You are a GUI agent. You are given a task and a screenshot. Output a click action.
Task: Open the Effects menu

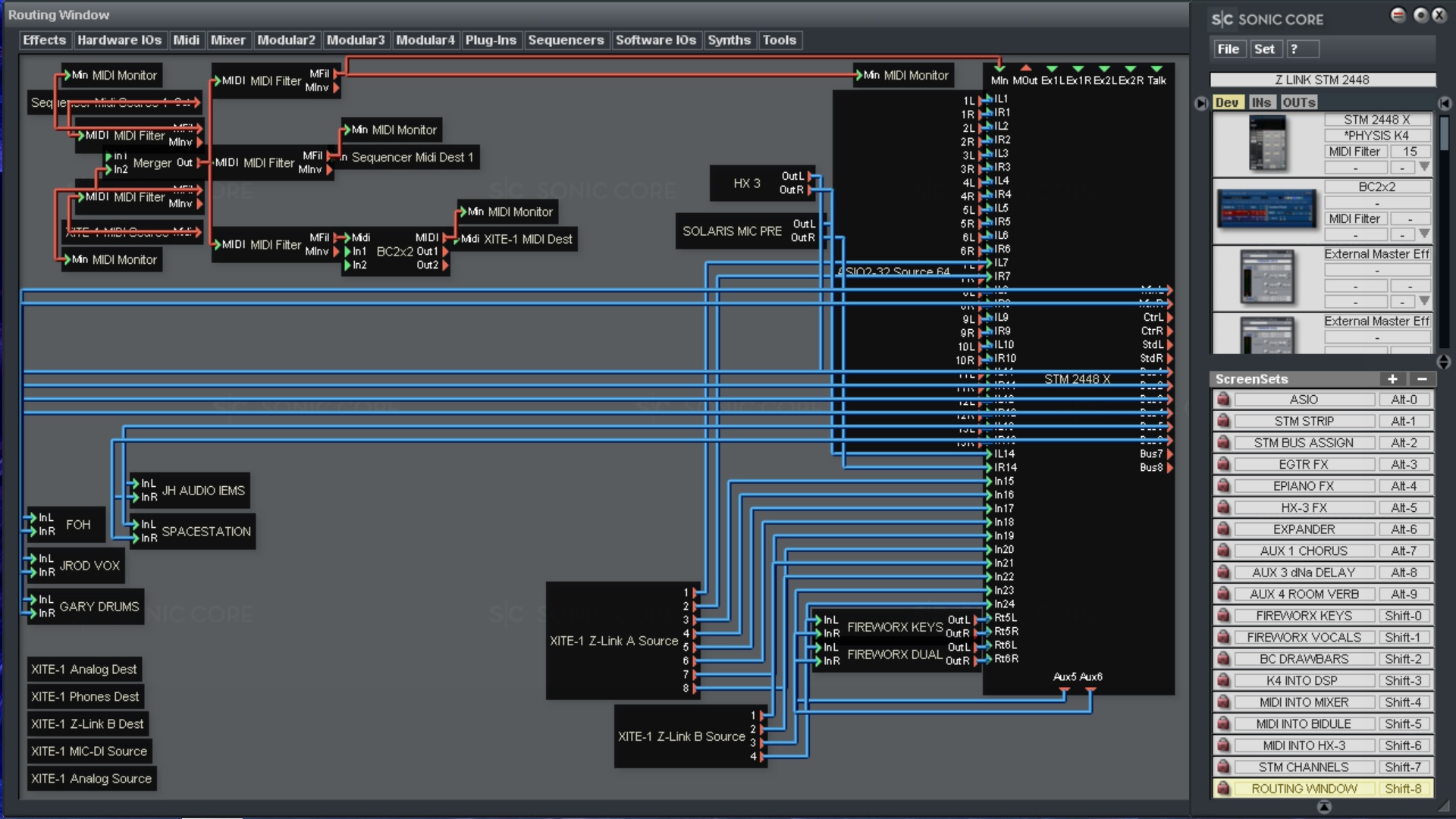(45, 40)
